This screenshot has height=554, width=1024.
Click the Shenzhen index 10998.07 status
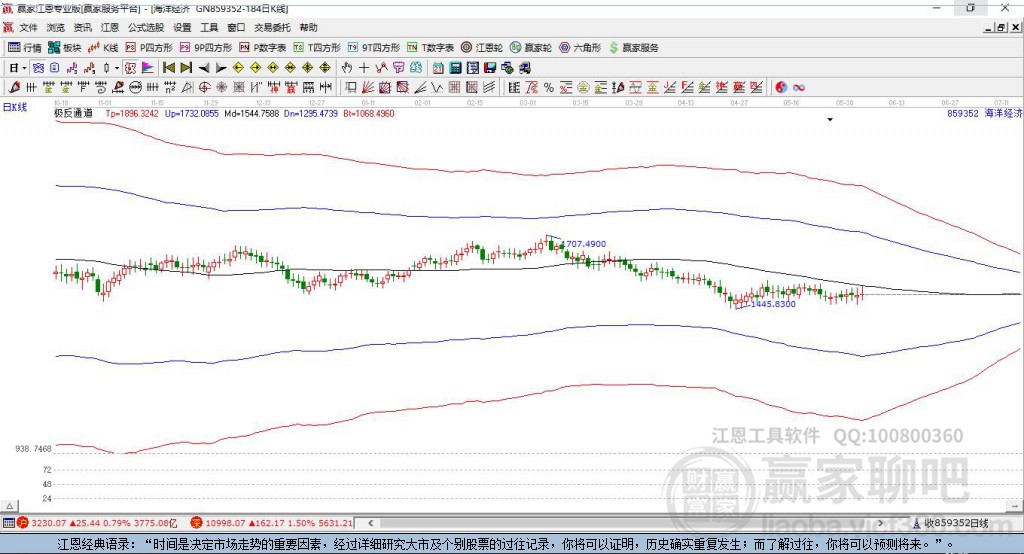pos(272,523)
